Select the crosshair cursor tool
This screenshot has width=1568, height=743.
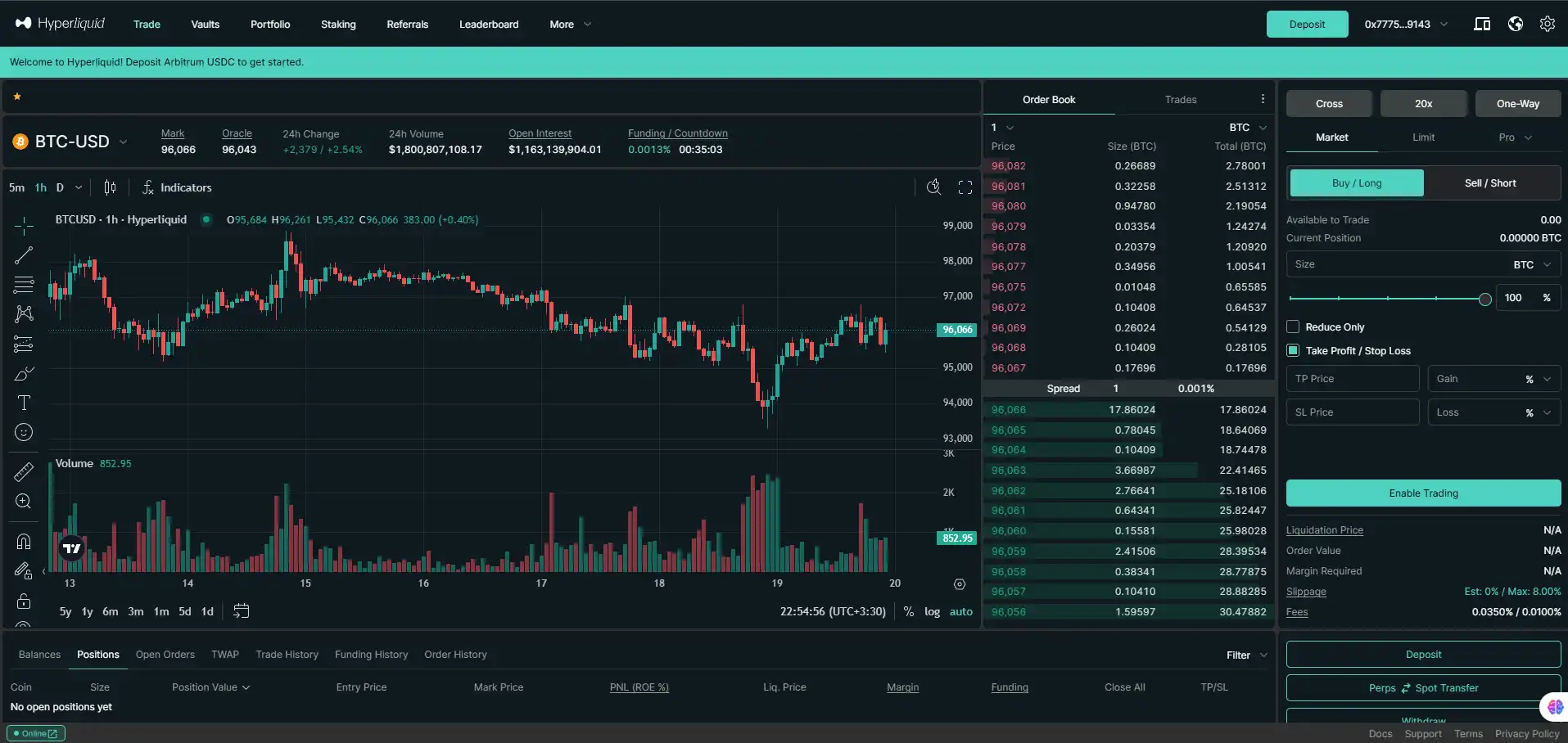pyautogui.click(x=24, y=225)
